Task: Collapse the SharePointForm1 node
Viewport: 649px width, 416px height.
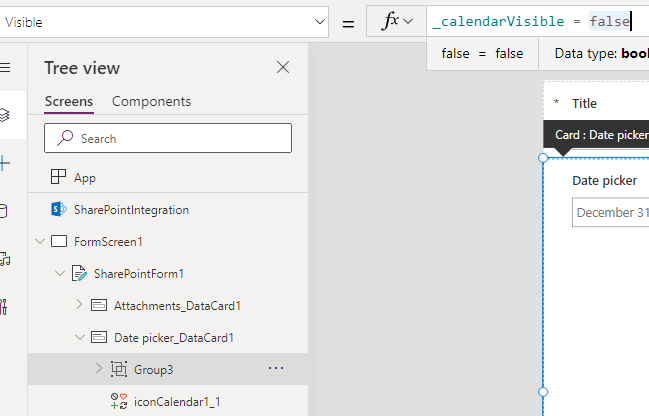Action: coord(59,273)
